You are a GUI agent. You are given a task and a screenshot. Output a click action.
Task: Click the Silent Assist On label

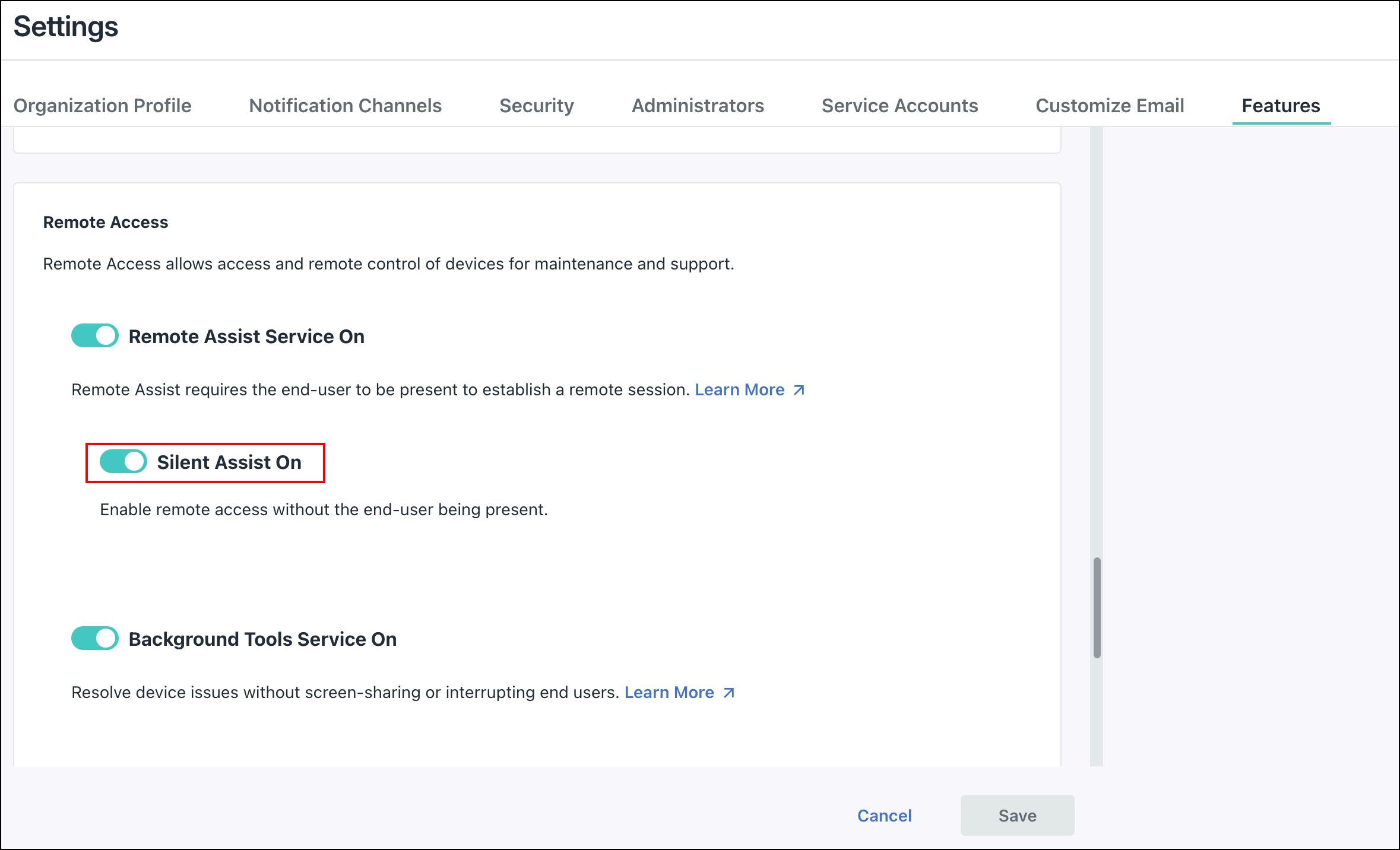coord(229,462)
